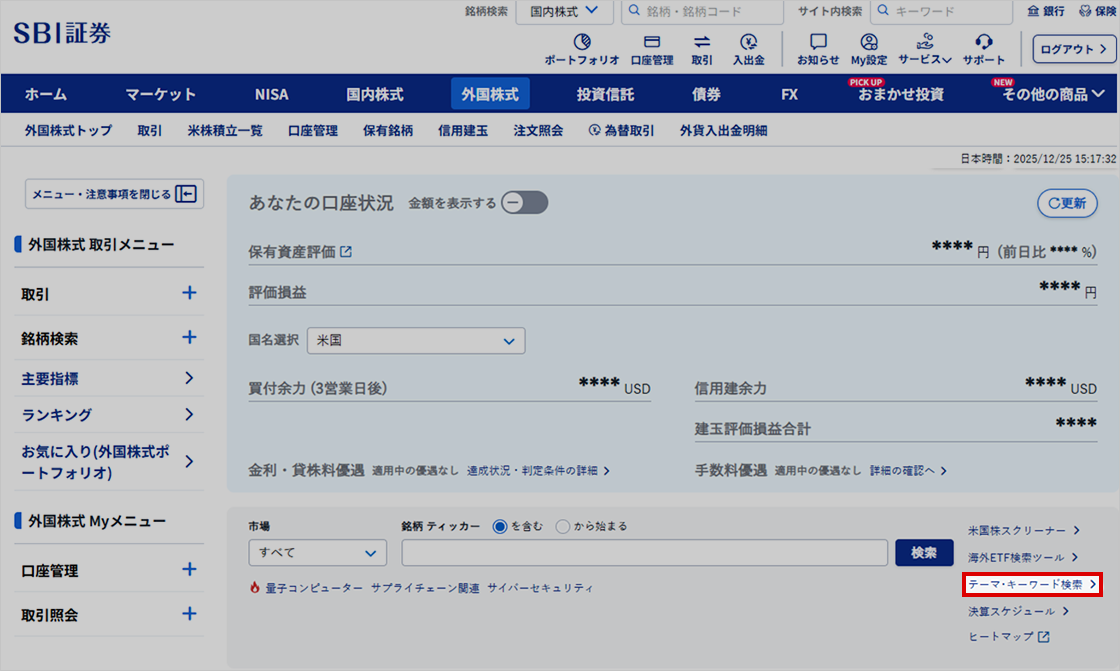Image resolution: width=1120 pixels, height=671 pixels.
Task: Click the 口座管理 account icon in header
Action: tap(652, 43)
